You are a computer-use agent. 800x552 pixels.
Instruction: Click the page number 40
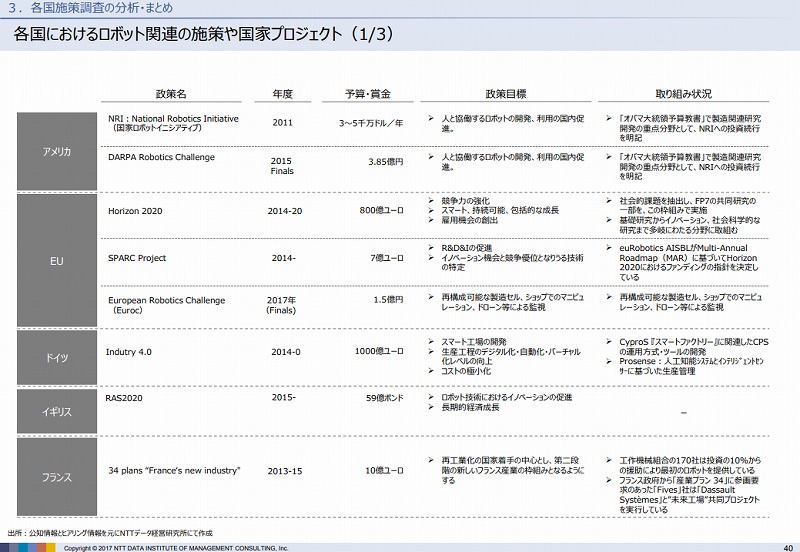tap(786, 546)
